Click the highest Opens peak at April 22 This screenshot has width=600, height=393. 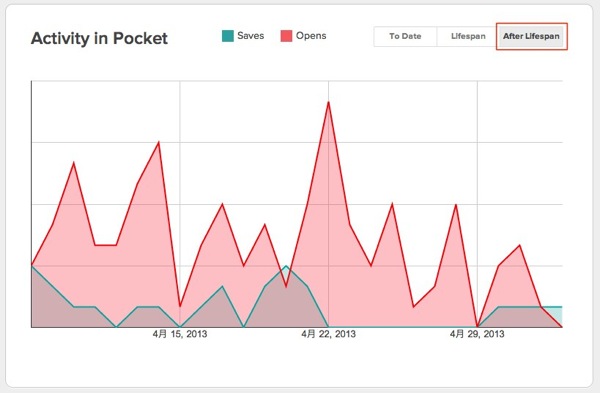click(328, 102)
